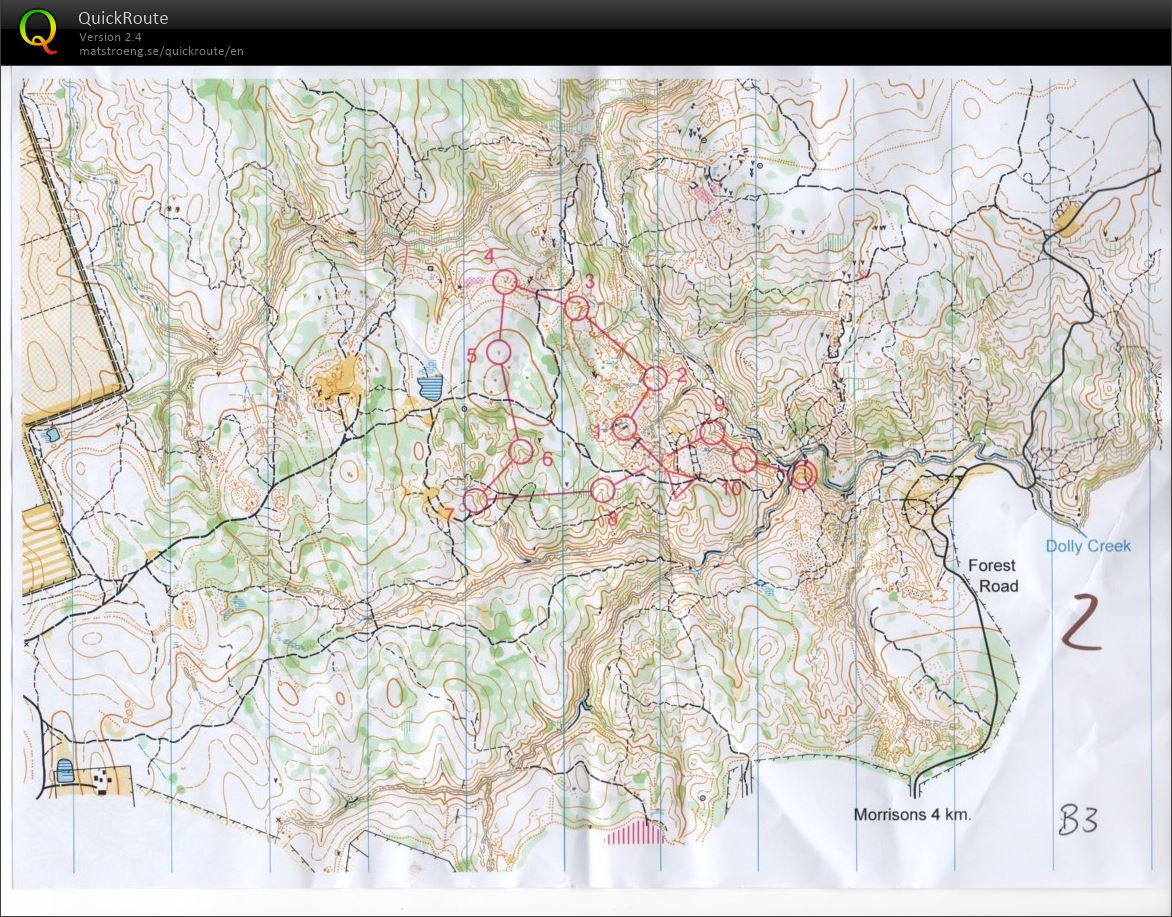Click the double-circle finish marker
The width and height of the screenshot is (1172, 917).
click(x=803, y=475)
